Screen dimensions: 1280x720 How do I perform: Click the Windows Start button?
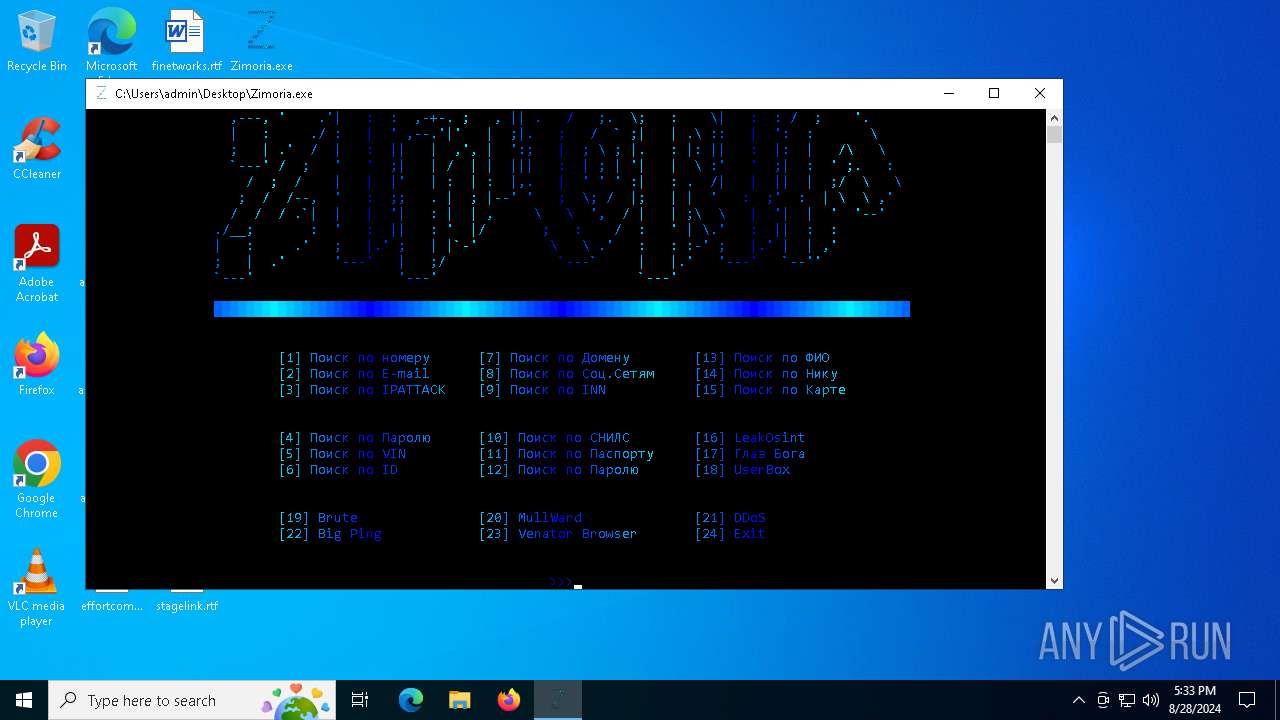(24, 700)
